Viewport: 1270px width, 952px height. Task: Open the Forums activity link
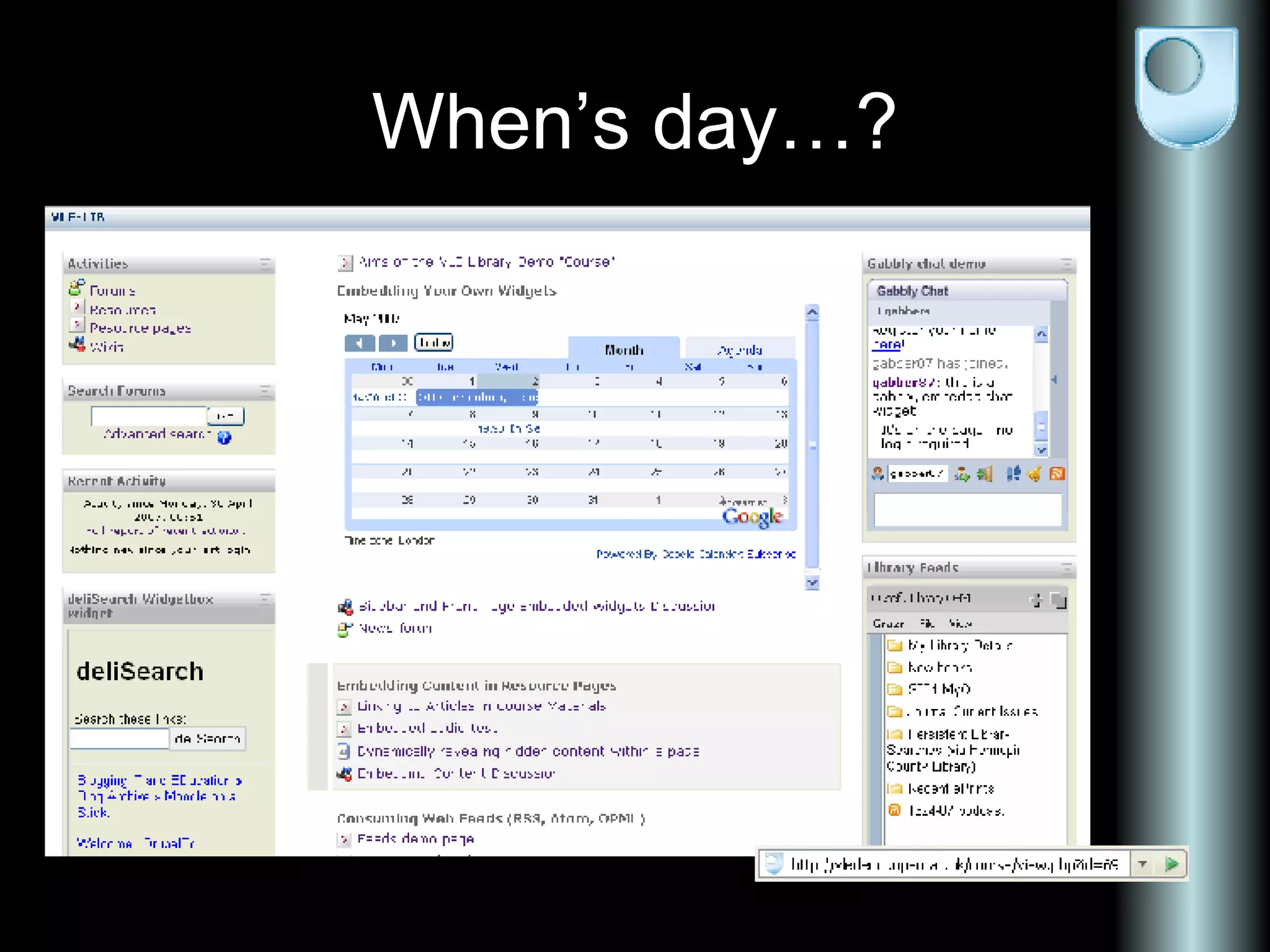(112, 291)
